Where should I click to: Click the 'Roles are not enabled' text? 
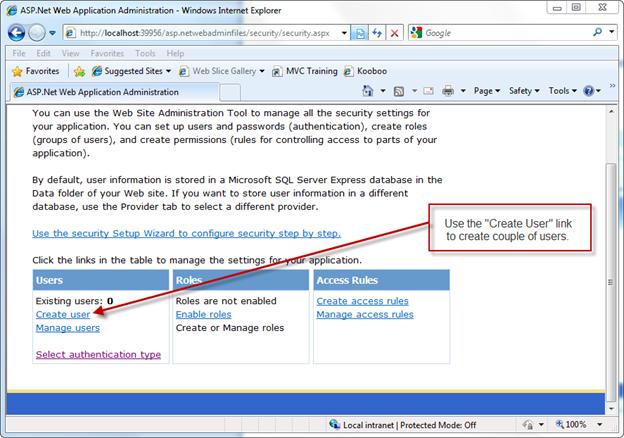[x=226, y=301]
